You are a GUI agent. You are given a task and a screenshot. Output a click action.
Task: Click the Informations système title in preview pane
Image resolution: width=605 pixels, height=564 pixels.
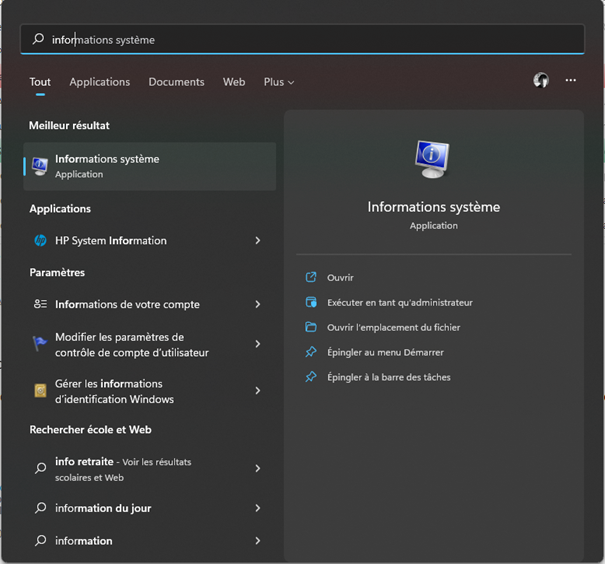point(434,207)
